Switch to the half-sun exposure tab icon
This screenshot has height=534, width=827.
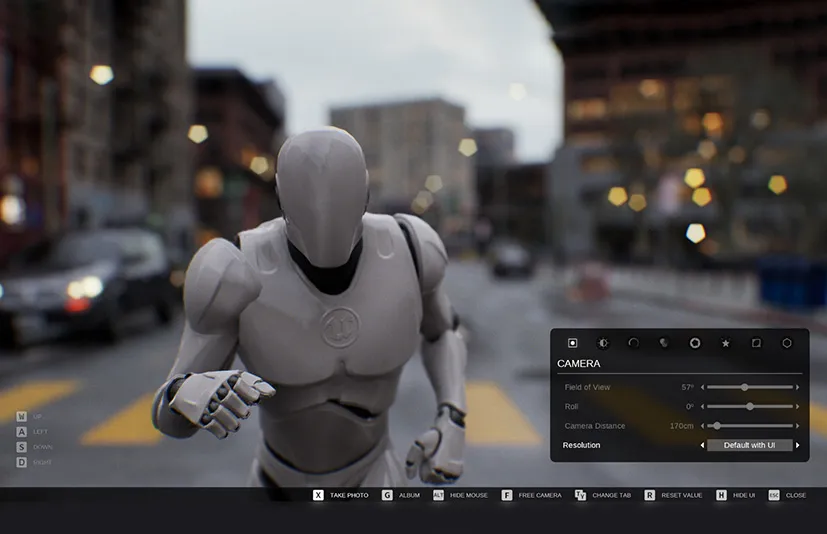[x=603, y=343]
